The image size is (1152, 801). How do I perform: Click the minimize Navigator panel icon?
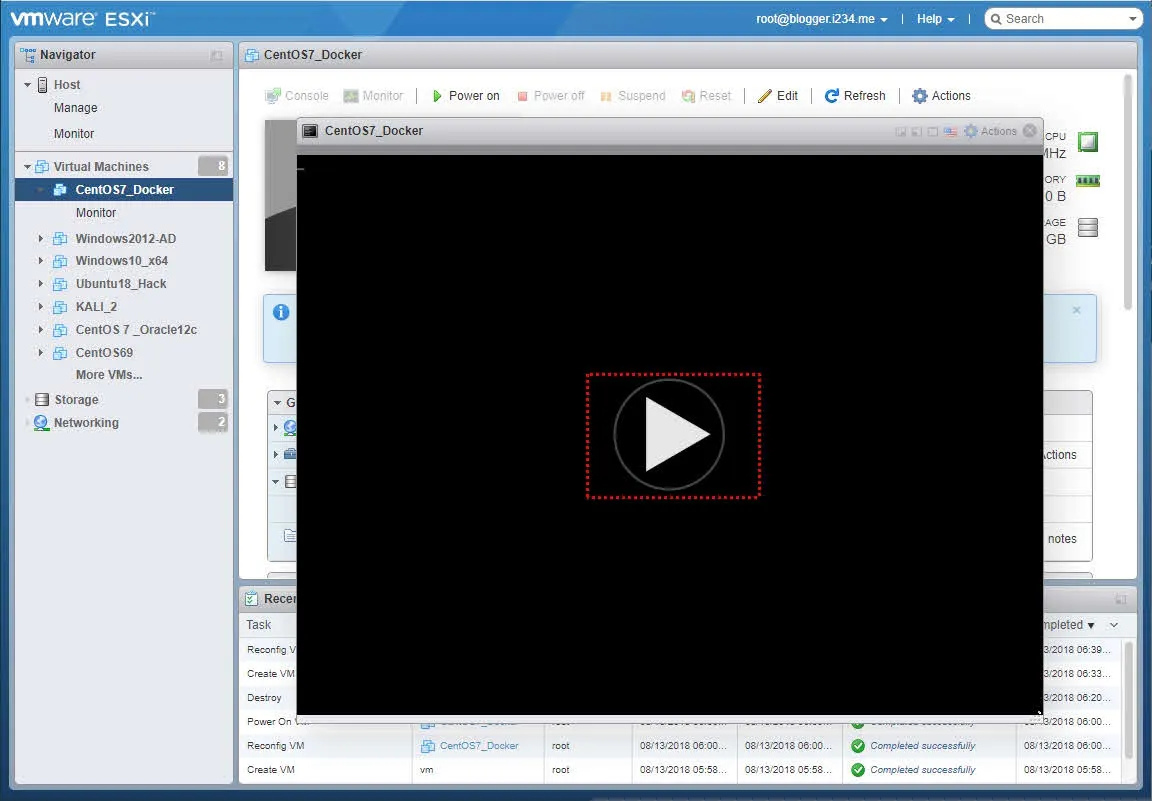[x=217, y=56]
